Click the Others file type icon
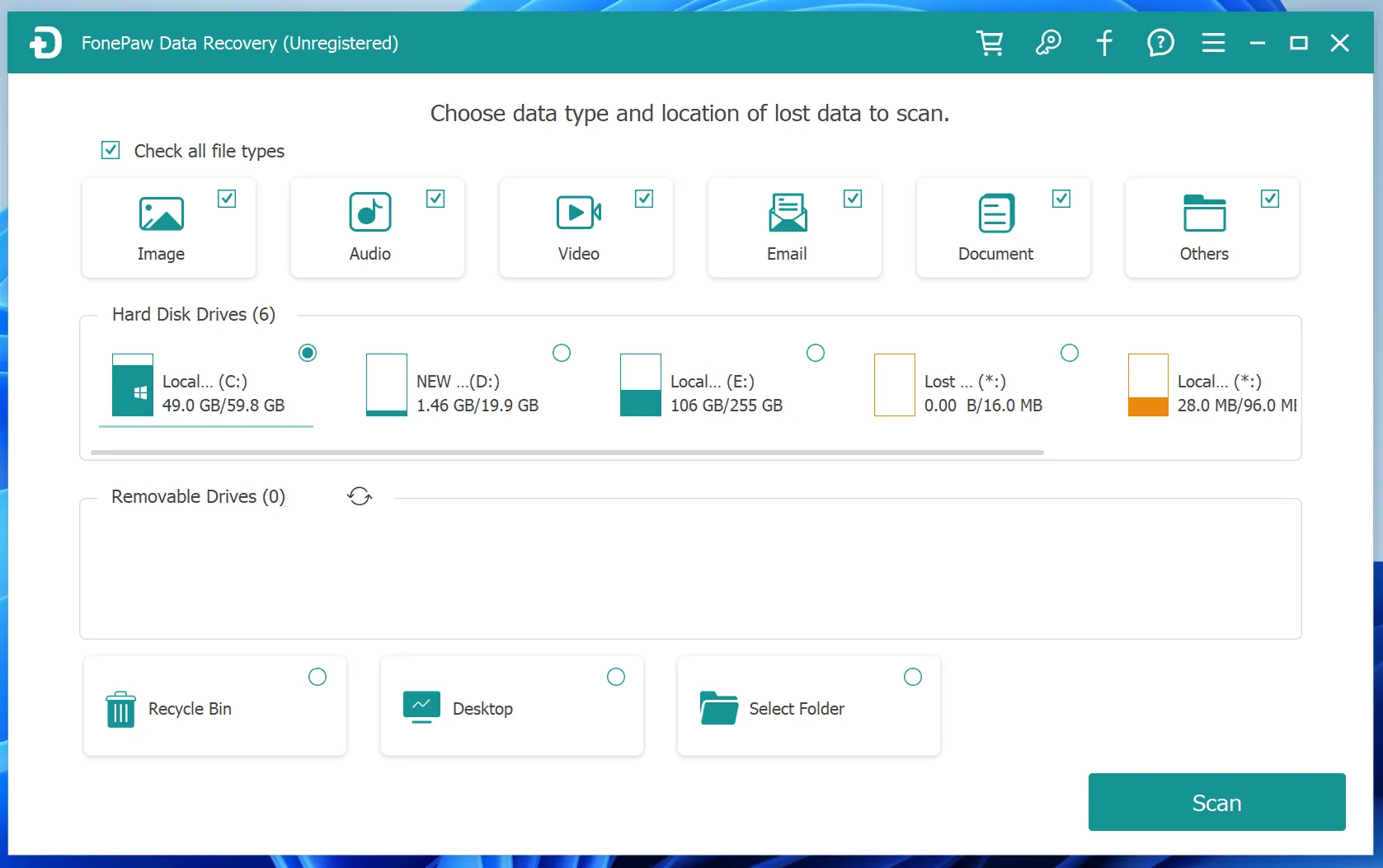This screenshot has height=868, width=1383. 1204,213
